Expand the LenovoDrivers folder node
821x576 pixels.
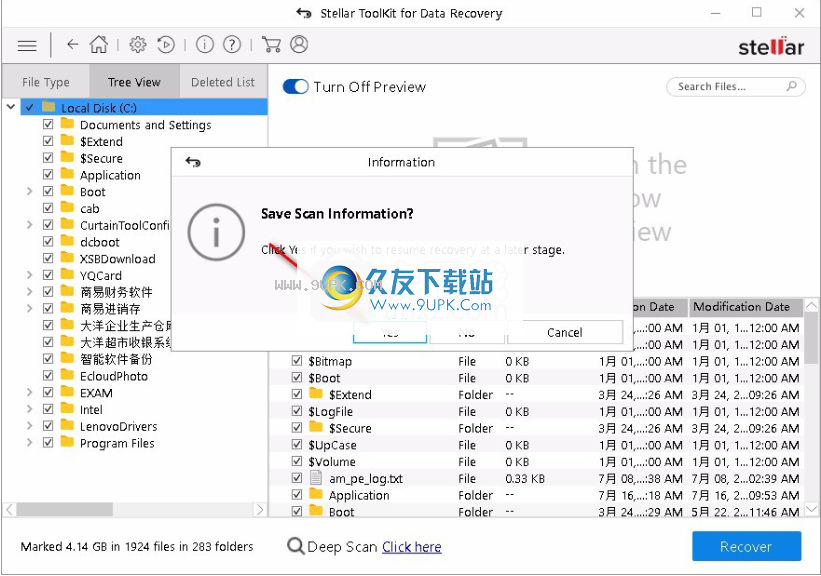tap(29, 426)
